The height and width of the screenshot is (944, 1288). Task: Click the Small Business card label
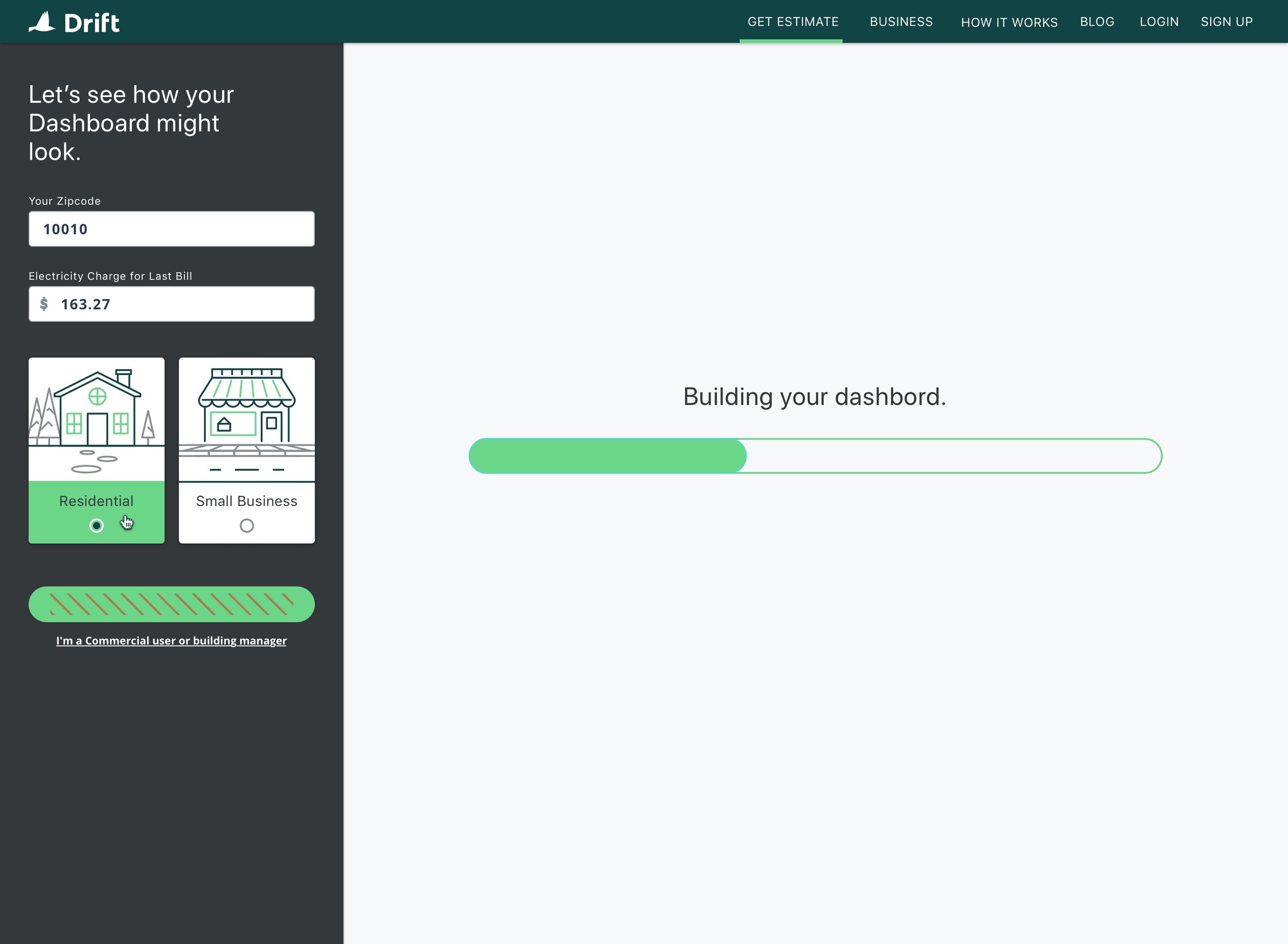(246, 501)
